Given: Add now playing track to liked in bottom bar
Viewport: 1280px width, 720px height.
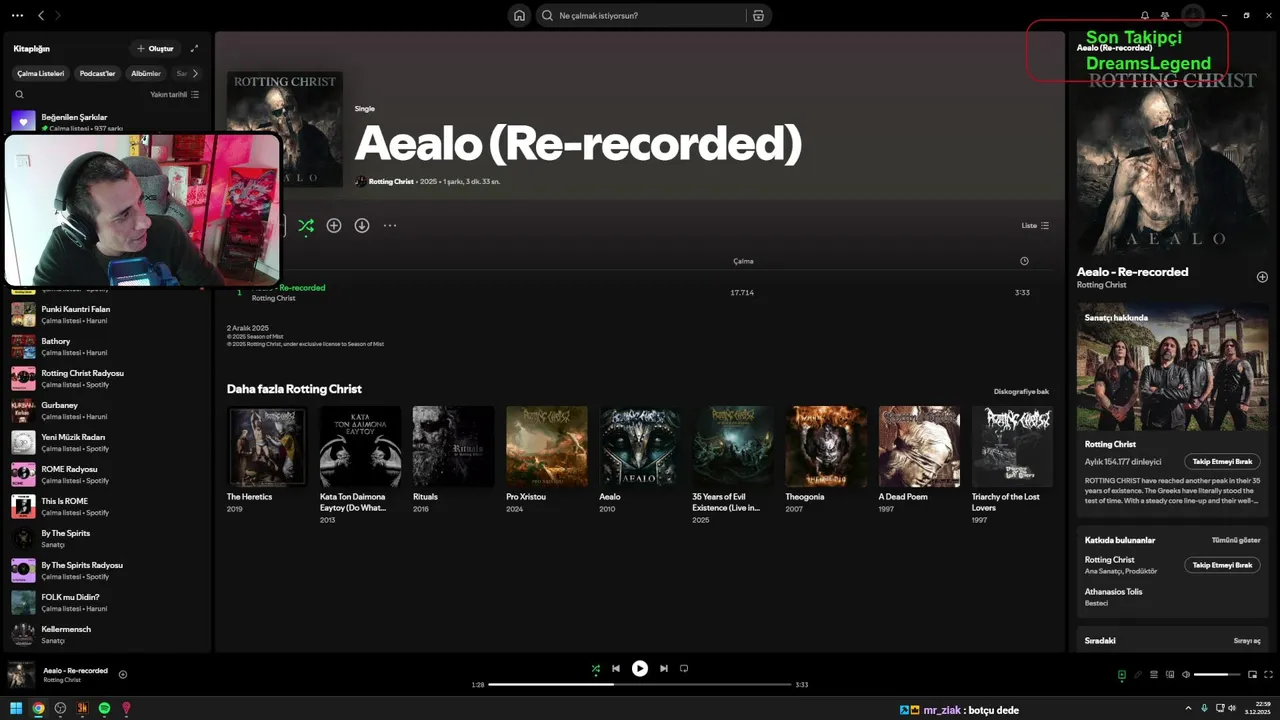Looking at the screenshot, I should [x=123, y=674].
